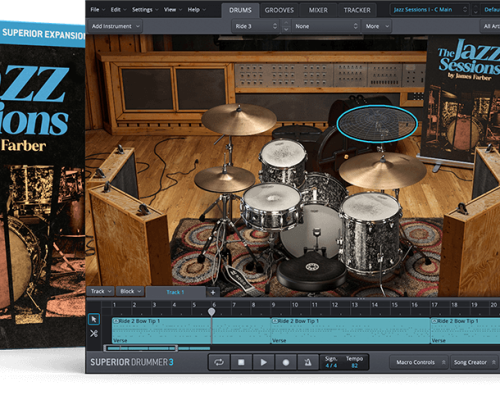Switch to the GROOVES tab
This screenshot has width=500, height=400.
279,10
